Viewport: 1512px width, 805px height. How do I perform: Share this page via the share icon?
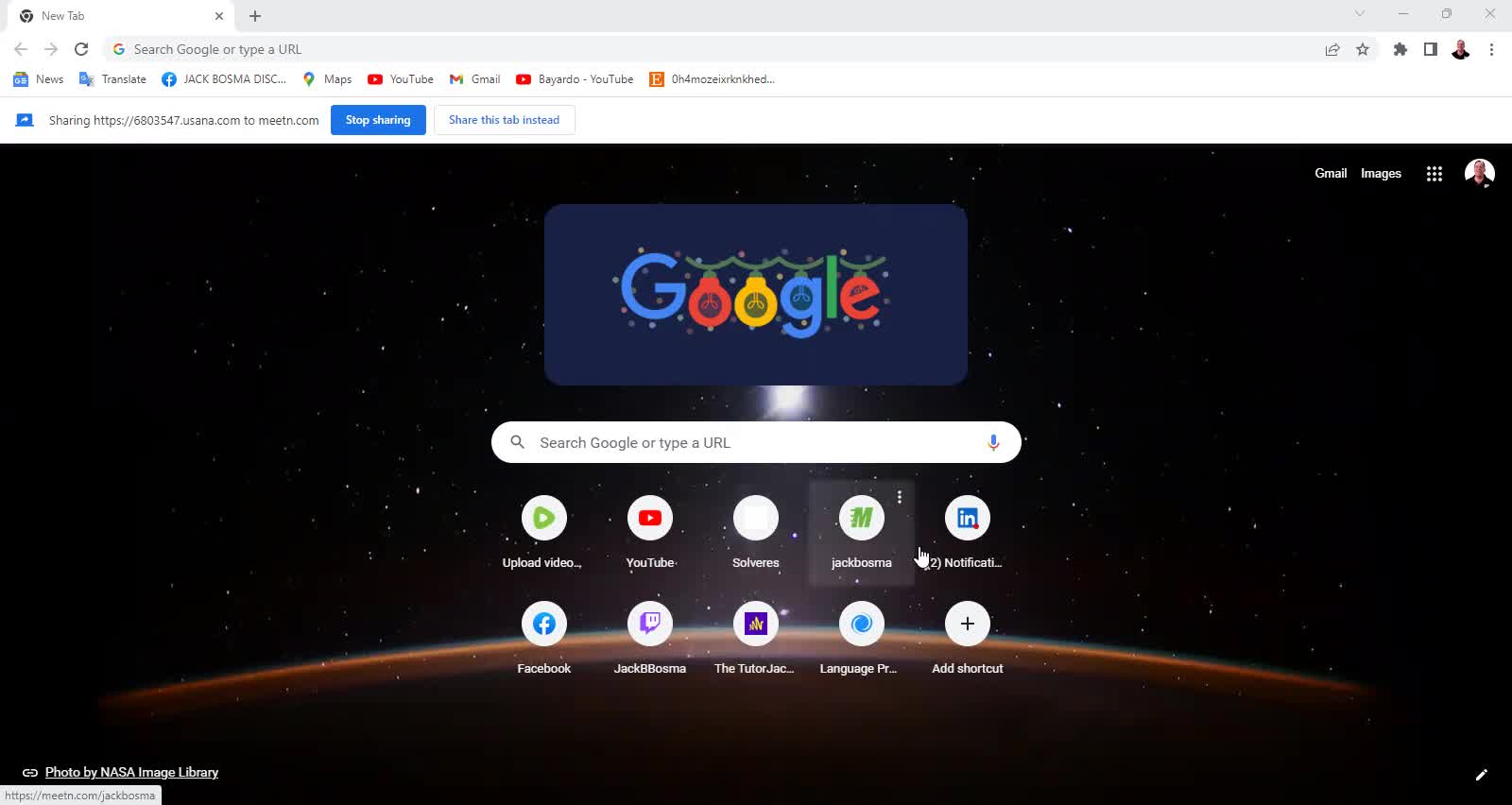tap(1332, 49)
